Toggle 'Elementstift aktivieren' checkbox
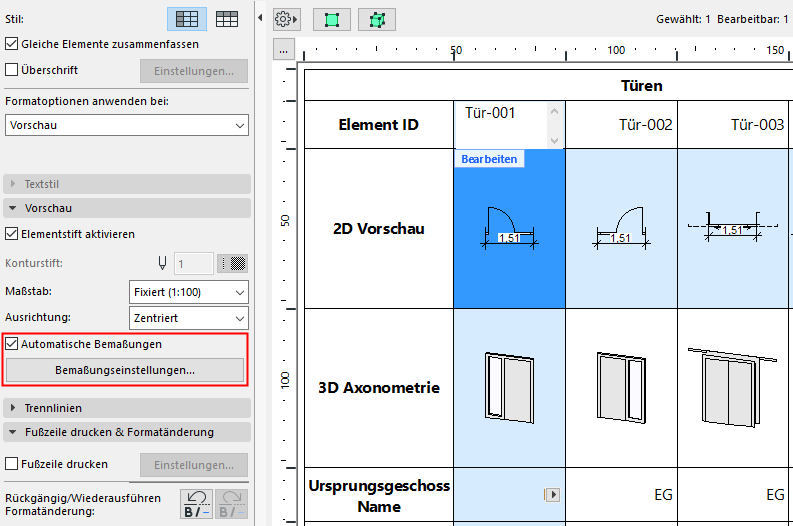This screenshot has width=793, height=526. tap(12, 234)
